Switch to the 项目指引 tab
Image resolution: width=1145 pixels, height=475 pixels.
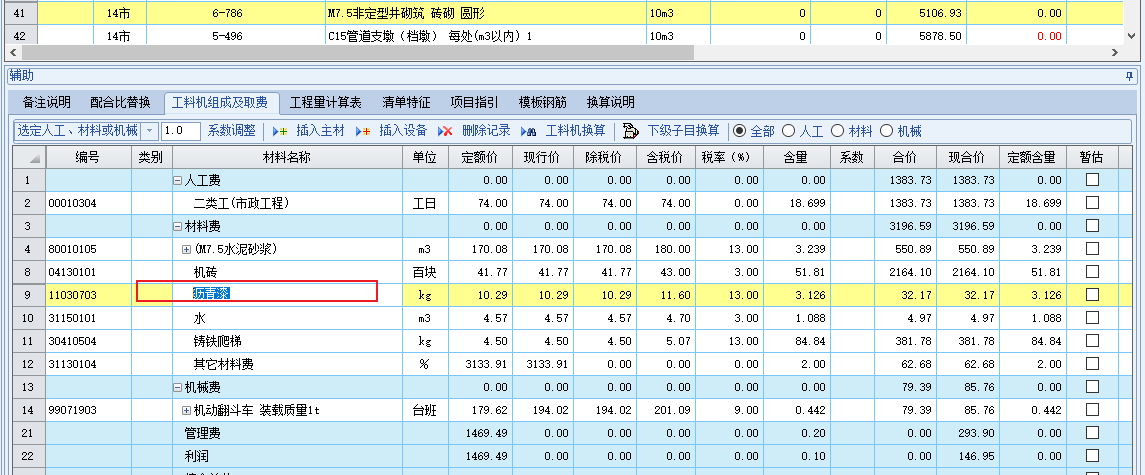pyautogui.click(x=474, y=102)
